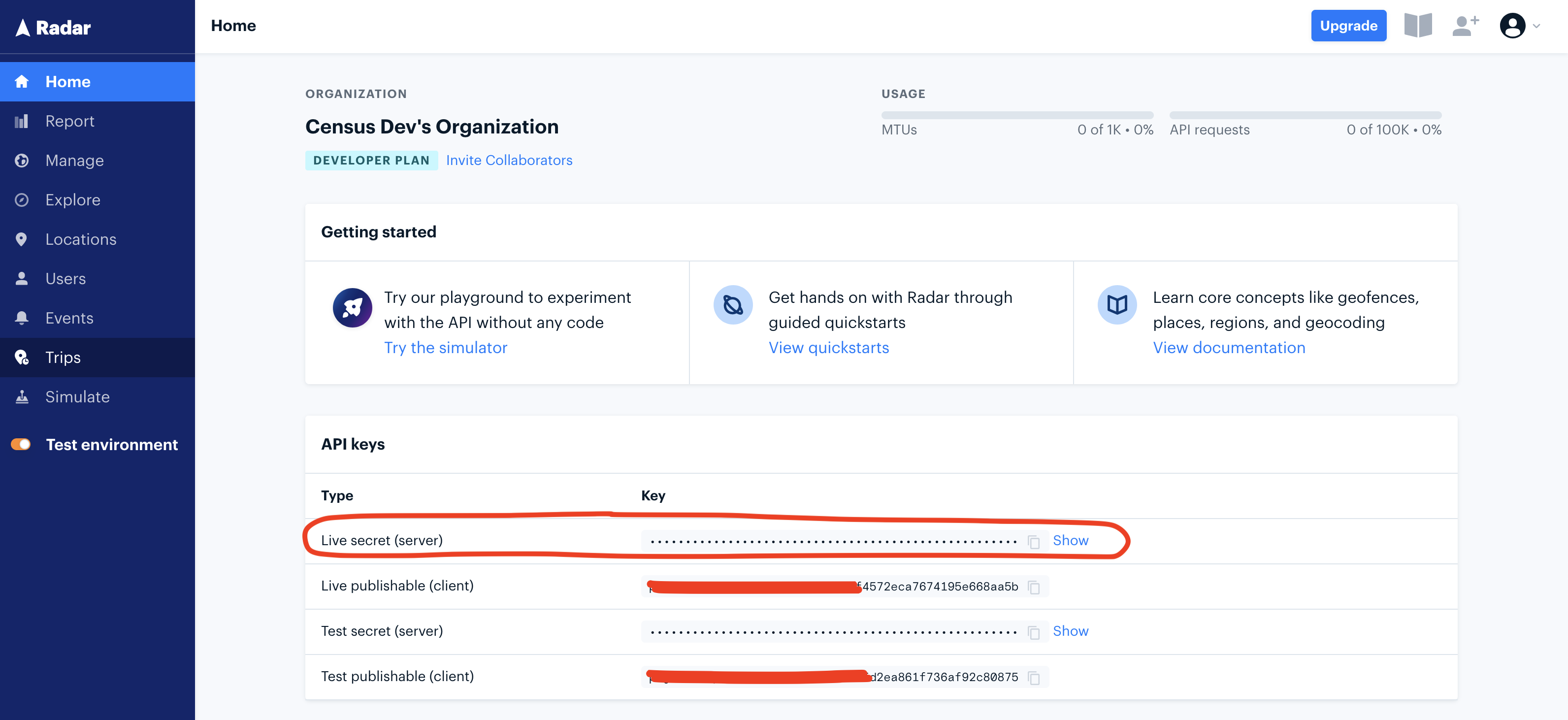The width and height of the screenshot is (1568, 720).
Task: Click the Upgrade button
Action: point(1348,26)
